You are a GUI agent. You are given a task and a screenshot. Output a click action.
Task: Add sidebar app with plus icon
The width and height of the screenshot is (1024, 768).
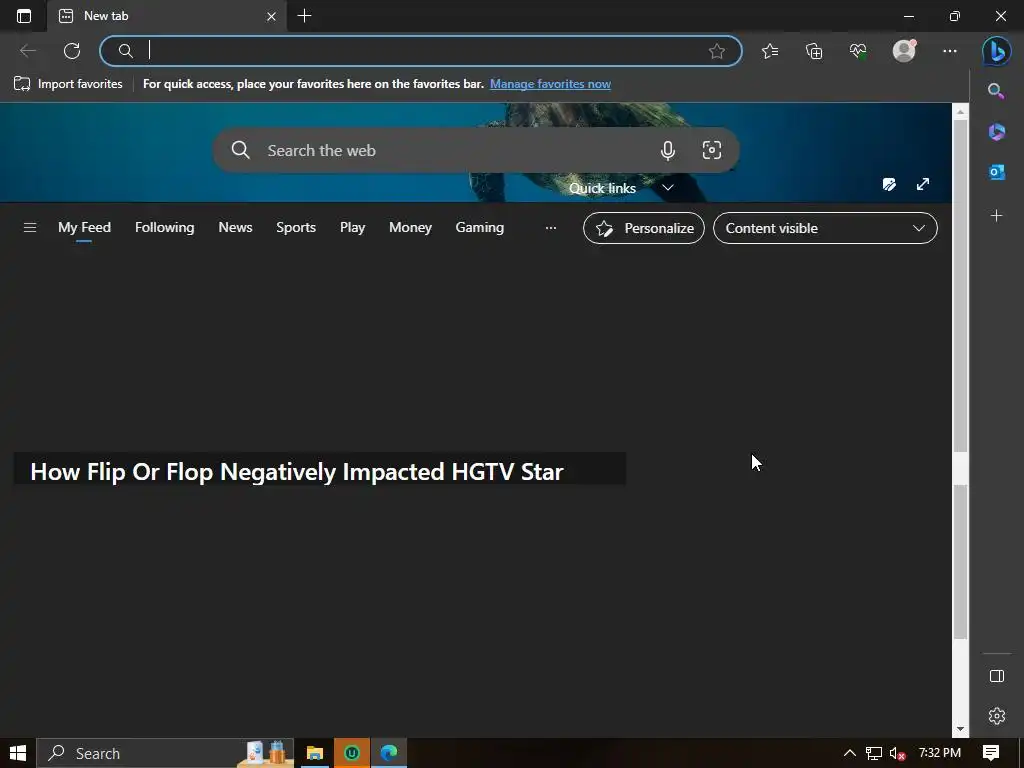coord(997,216)
